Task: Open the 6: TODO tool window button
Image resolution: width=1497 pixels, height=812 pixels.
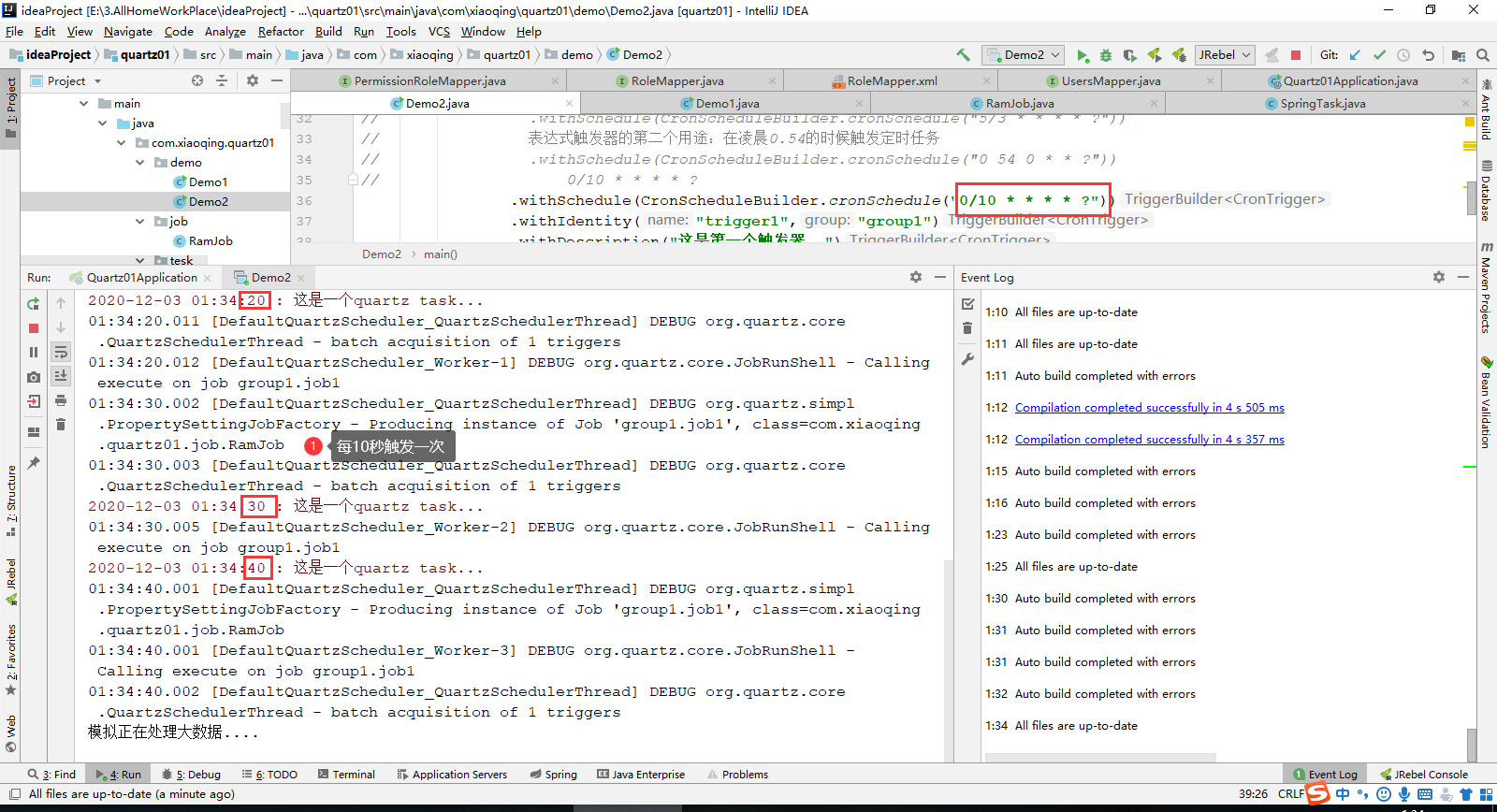Action: pos(269,775)
